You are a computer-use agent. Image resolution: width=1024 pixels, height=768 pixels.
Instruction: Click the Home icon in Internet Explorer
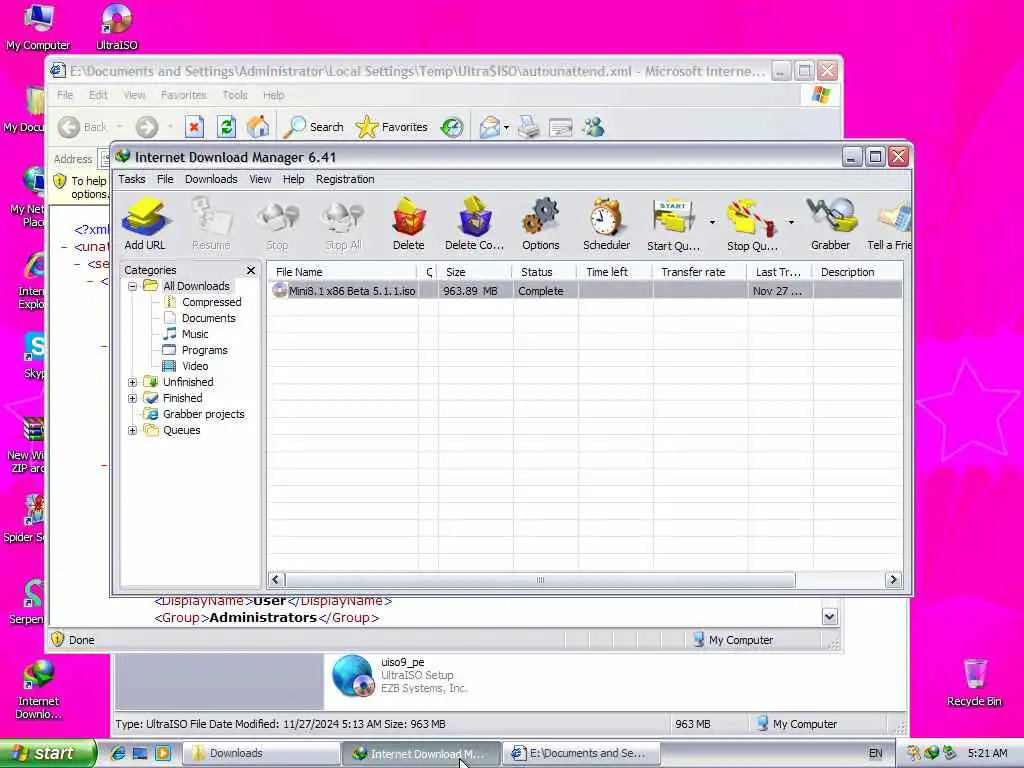pyautogui.click(x=258, y=127)
